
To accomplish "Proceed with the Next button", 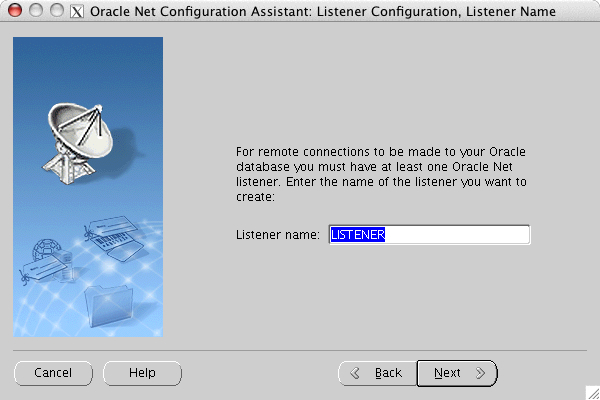I will [x=457, y=373].
